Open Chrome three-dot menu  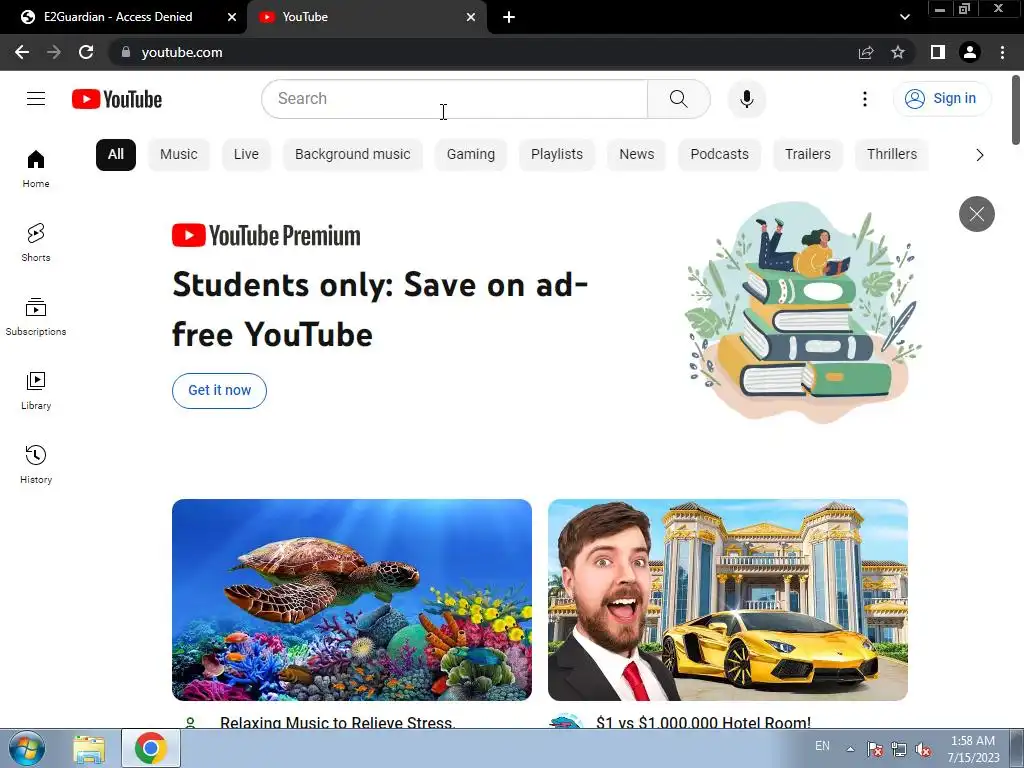coord(1002,52)
